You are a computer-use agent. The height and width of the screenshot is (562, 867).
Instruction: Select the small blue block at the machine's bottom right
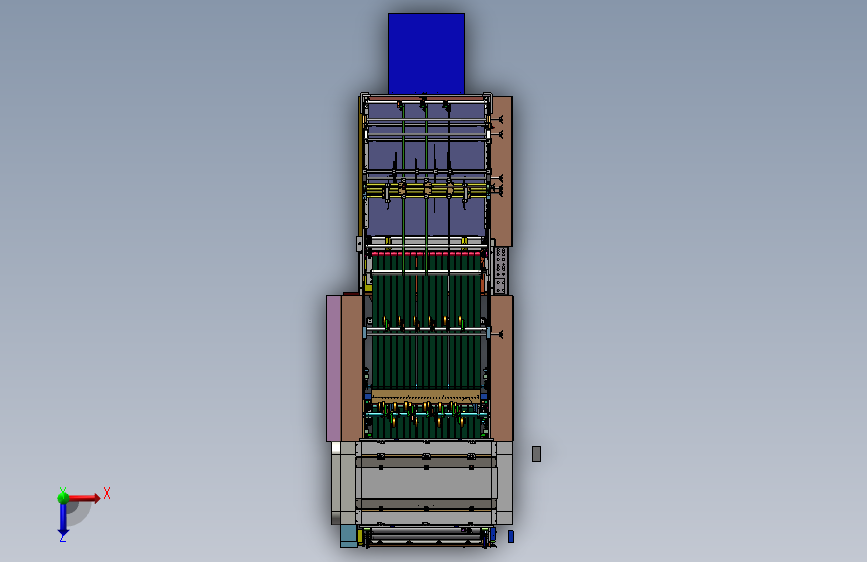click(x=511, y=536)
